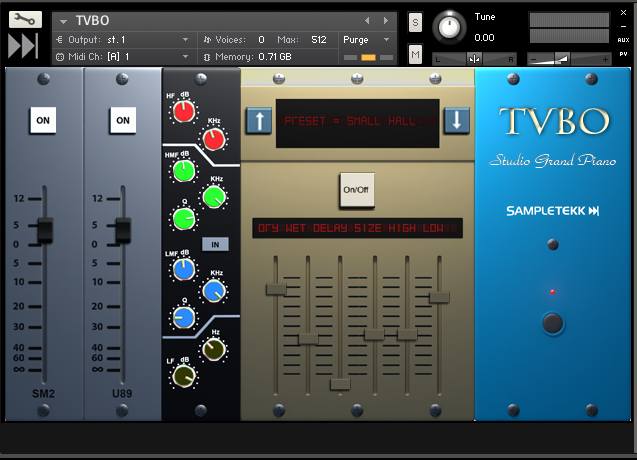
Task: Click the reverb HIGH fader handle
Action: click(407, 334)
